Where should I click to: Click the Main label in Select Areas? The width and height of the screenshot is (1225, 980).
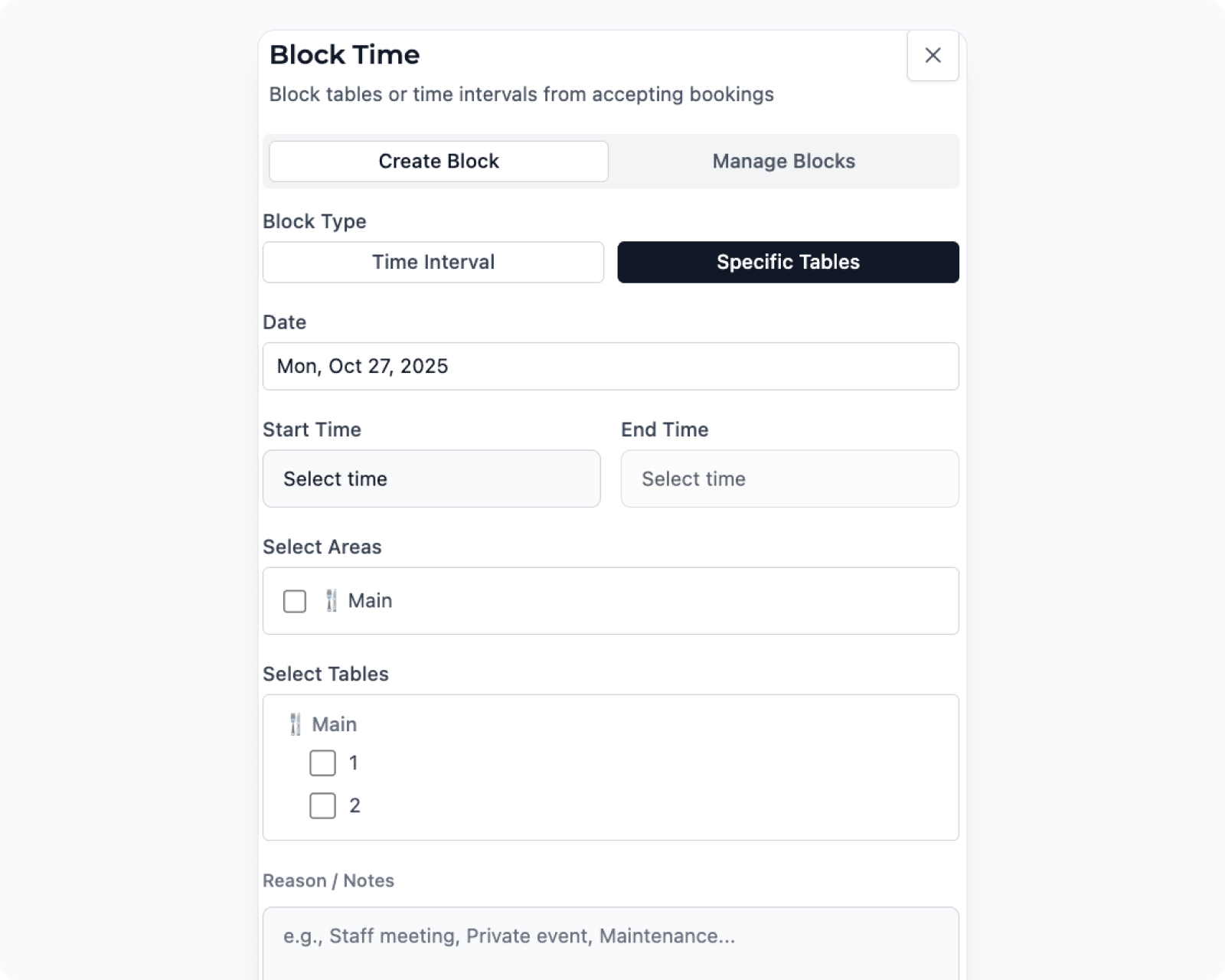[x=371, y=601]
